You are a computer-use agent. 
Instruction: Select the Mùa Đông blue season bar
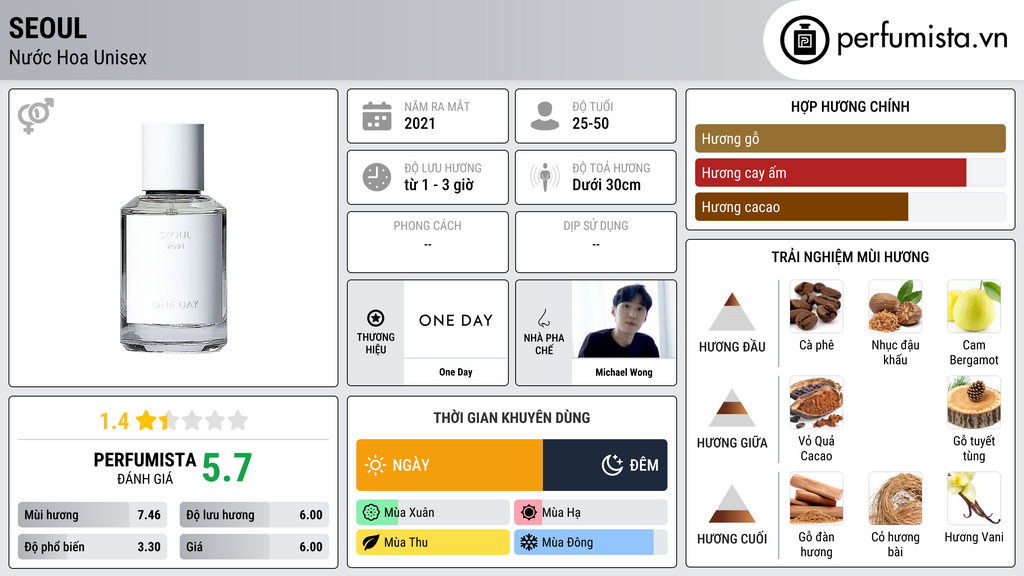coord(590,542)
